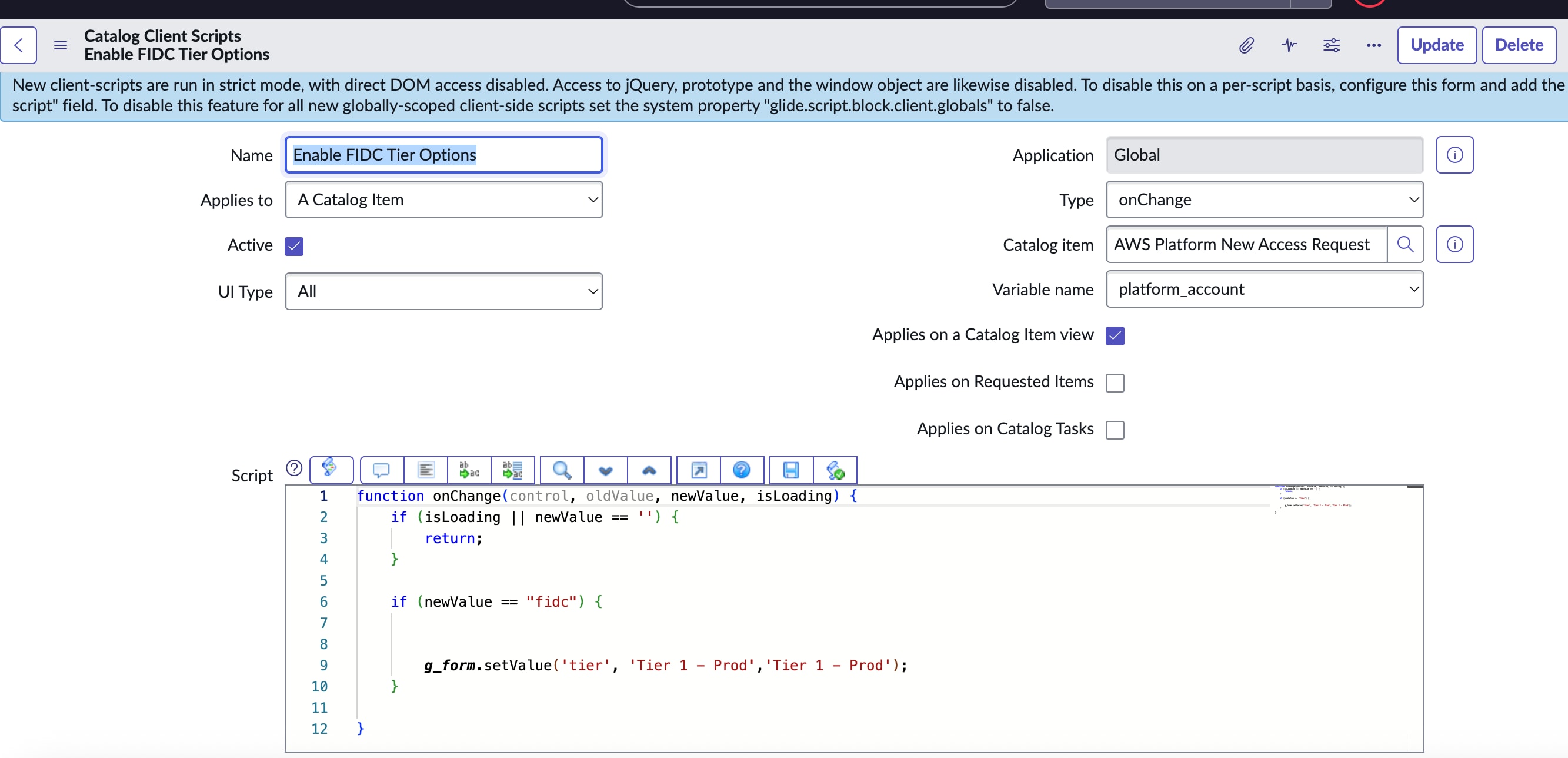Image resolution: width=1568 pixels, height=758 pixels.
Task: Toggle full screen script editor
Action: pyautogui.click(x=699, y=470)
